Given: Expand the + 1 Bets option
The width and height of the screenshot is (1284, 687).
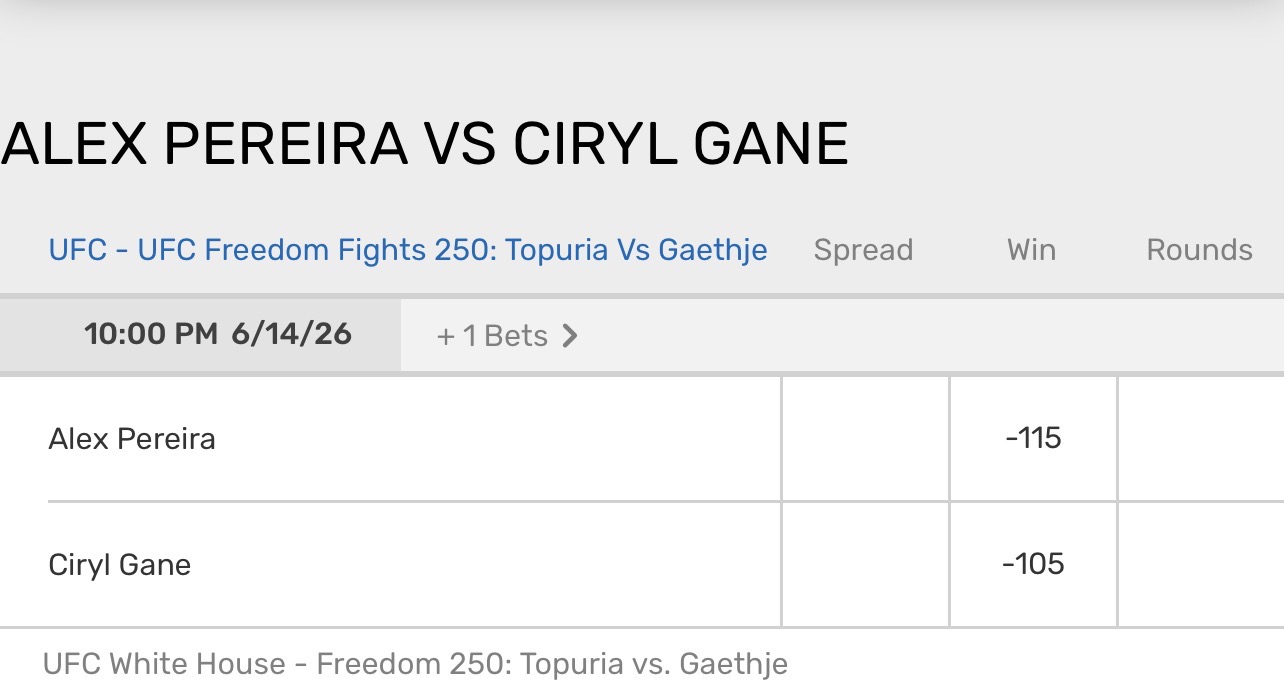Looking at the screenshot, I should click(x=492, y=336).
